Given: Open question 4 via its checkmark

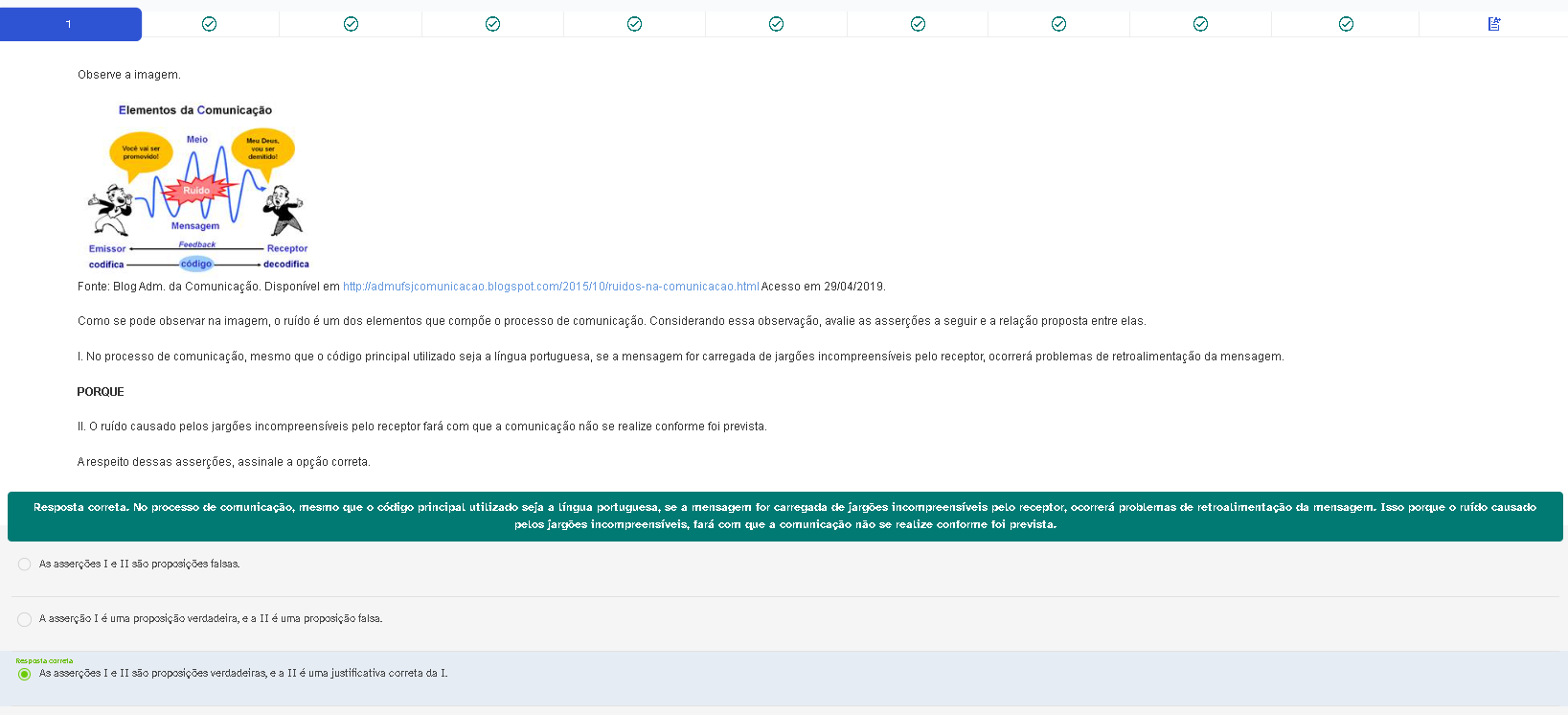Looking at the screenshot, I should [x=492, y=24].
